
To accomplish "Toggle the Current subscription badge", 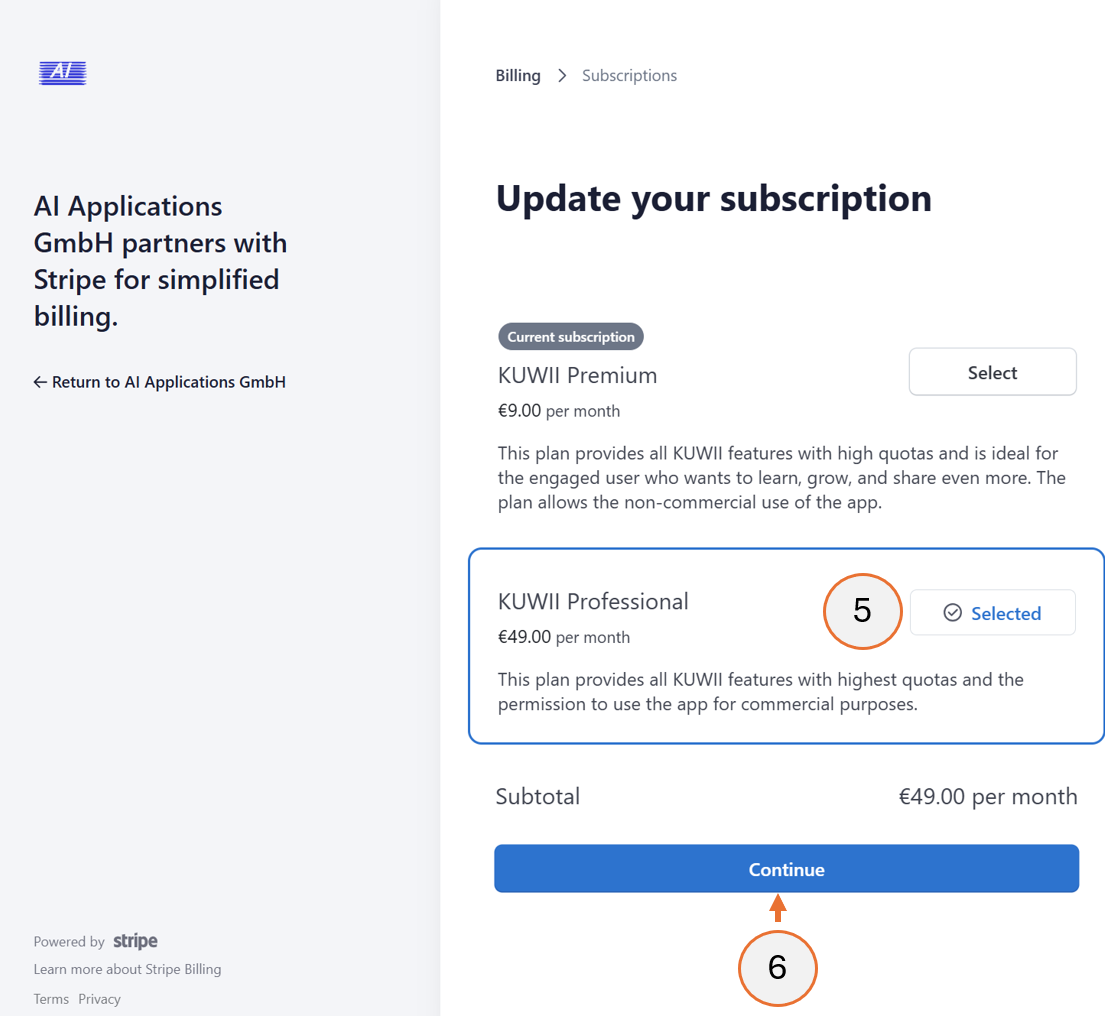I will 570,336.
